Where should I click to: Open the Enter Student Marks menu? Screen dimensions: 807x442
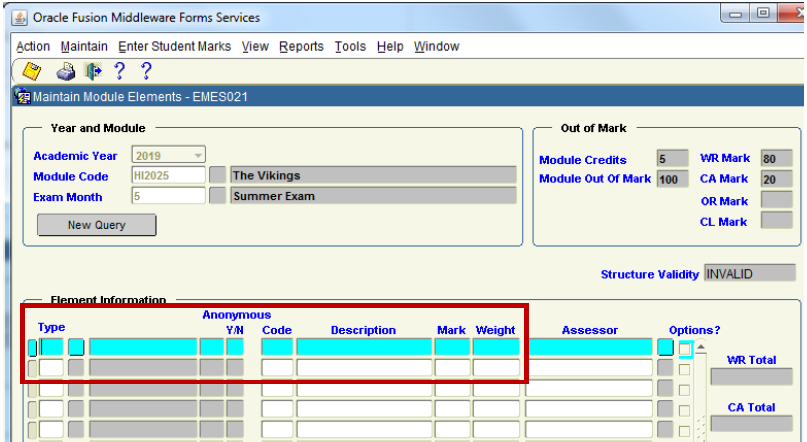click(174, 47)
